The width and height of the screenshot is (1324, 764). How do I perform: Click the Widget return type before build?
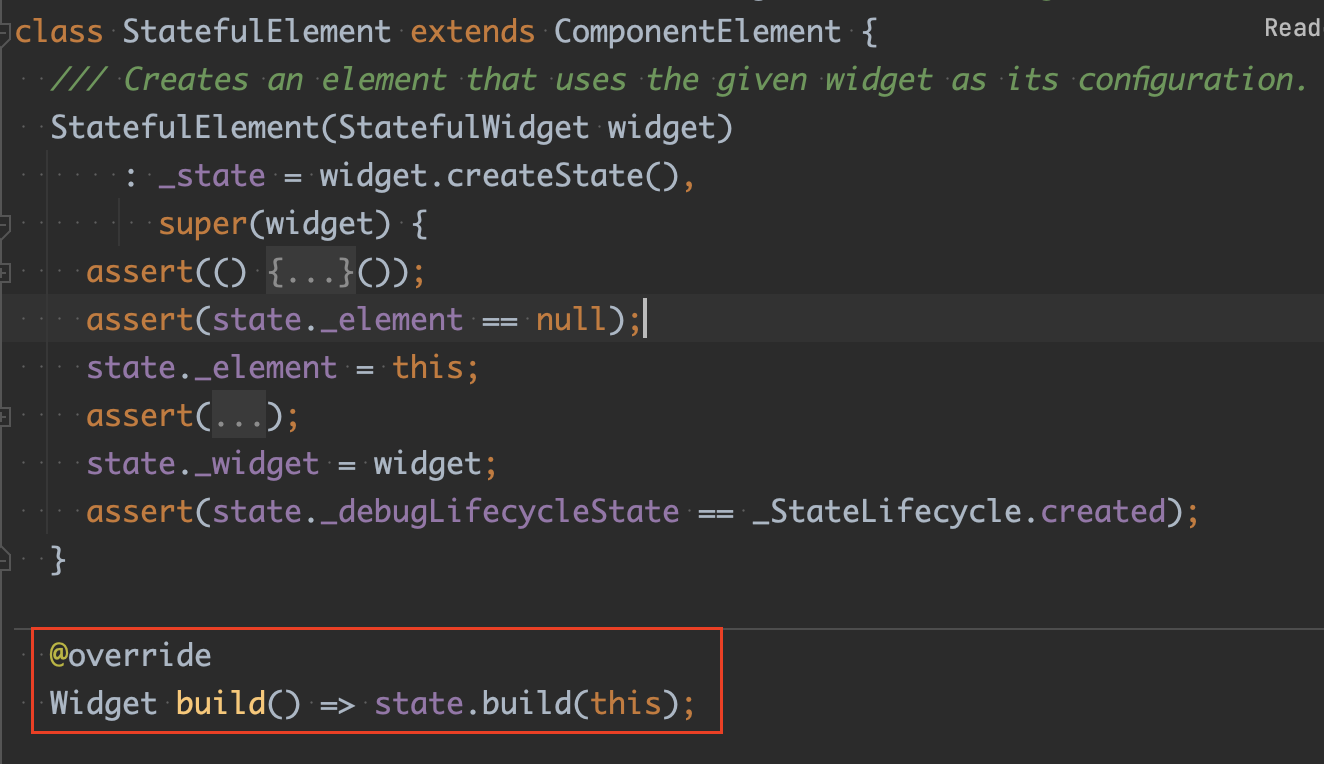click(104, 703)
